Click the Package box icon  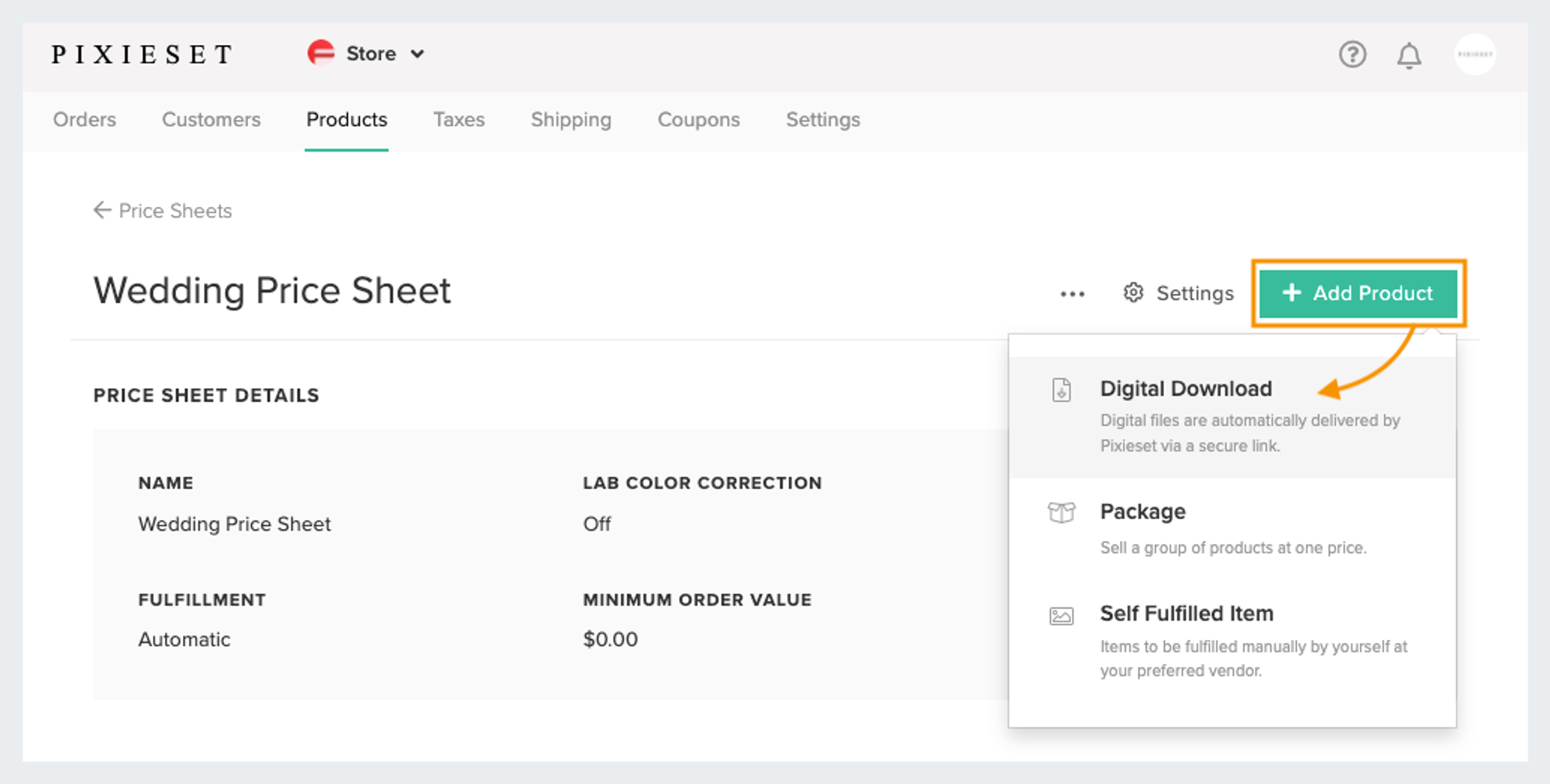[x=1061, y=512]
